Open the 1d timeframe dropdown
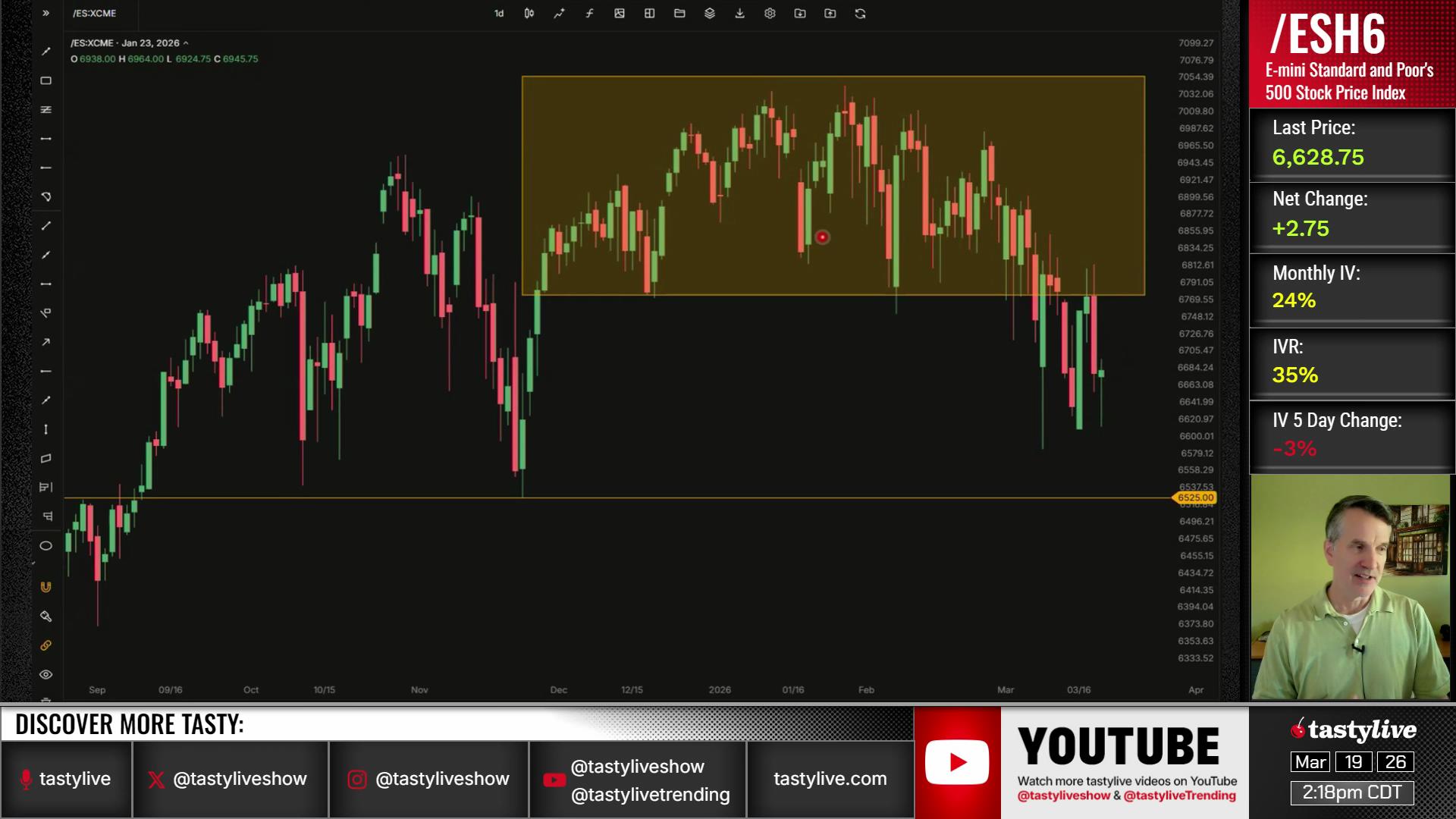This screenshot has width=1456, height=819. [499, 14]
